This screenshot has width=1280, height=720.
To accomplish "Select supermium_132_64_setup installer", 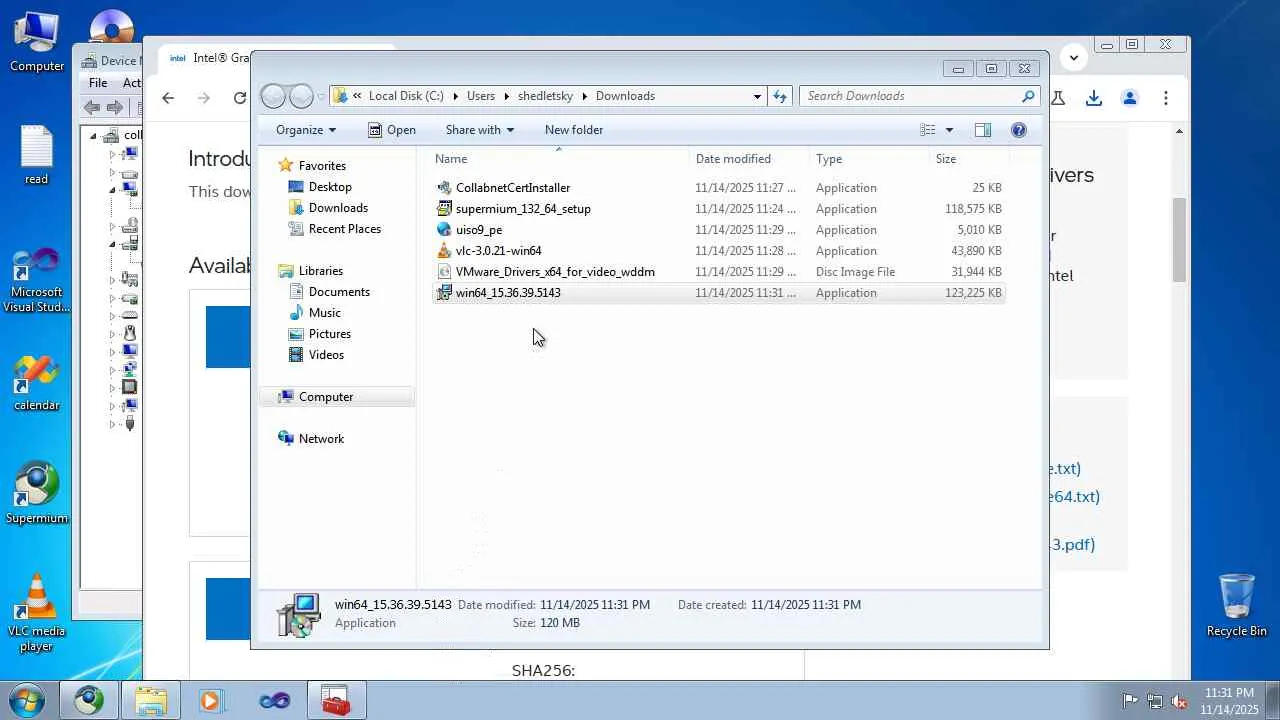I will tap(718, 209).
